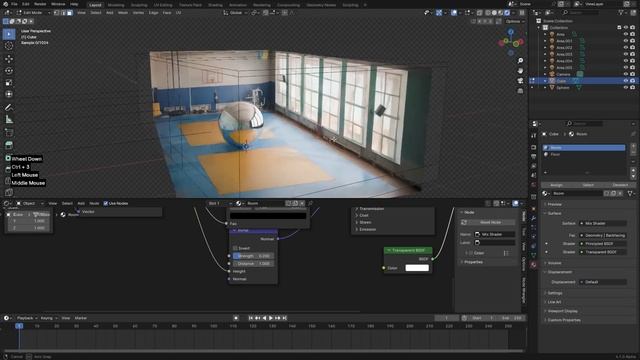The height and width of the screenshot is (360, 640).
Task: Toggle eye visibility for Collection
Action: click(625, 28)
